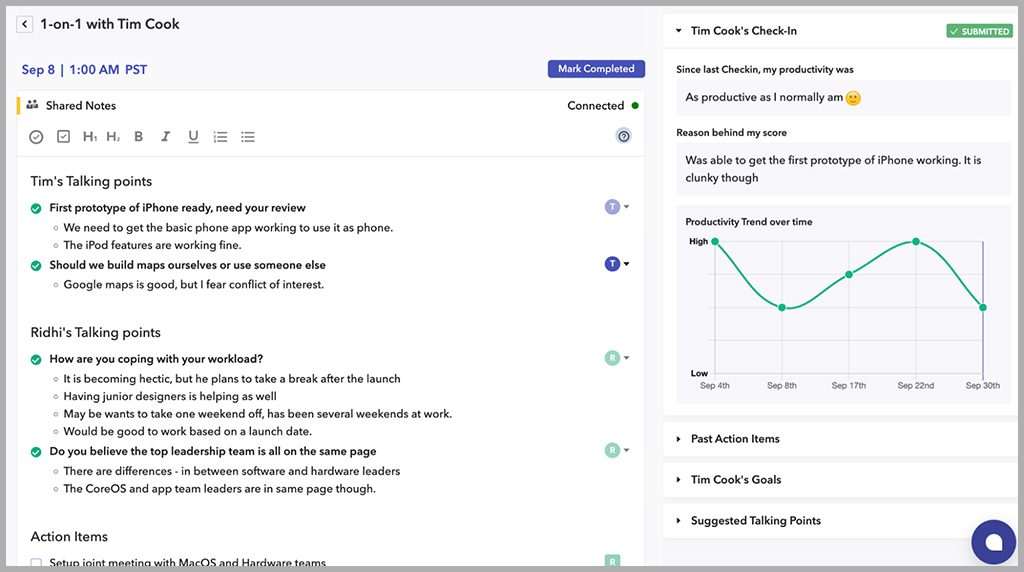Image resolution: width=1024 pixels, height=572 pixels.
Task: Click Ridhi's Talking points heading
Action: point(95,332)
